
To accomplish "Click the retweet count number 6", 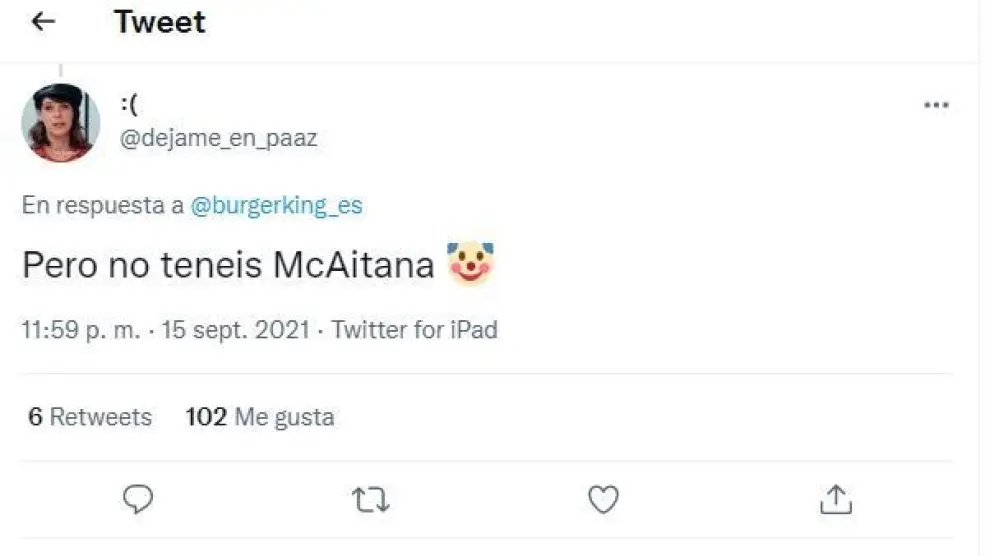I will pos(35,417).
